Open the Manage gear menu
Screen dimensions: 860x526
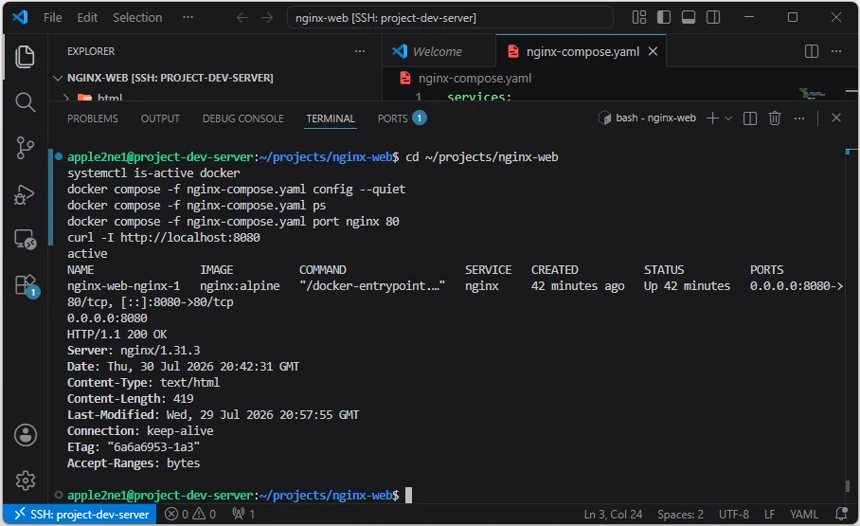(25, 480)
